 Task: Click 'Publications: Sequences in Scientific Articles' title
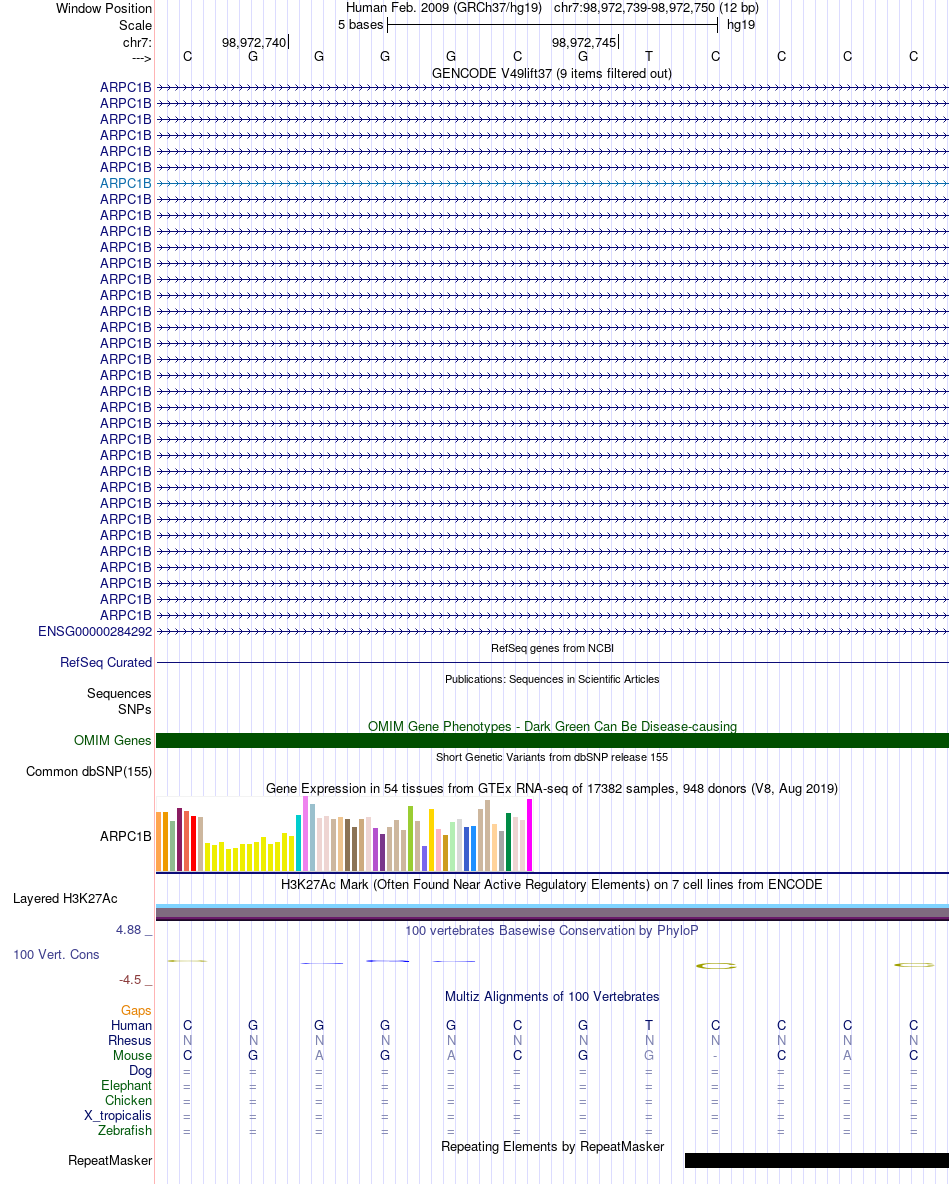tap(552, 679)
